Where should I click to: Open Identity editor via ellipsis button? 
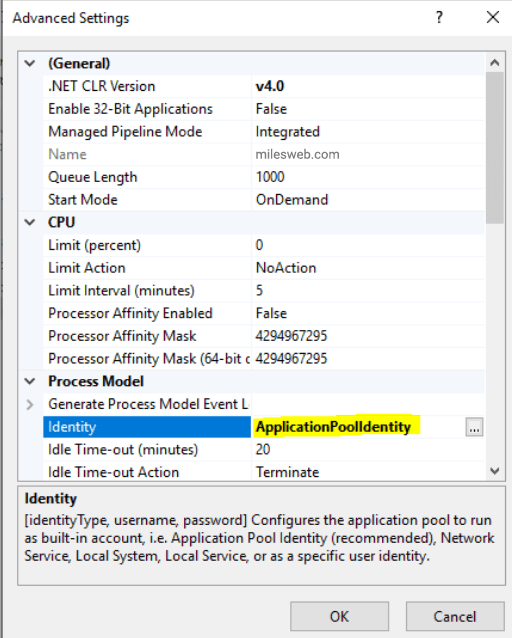pos(474,427)
